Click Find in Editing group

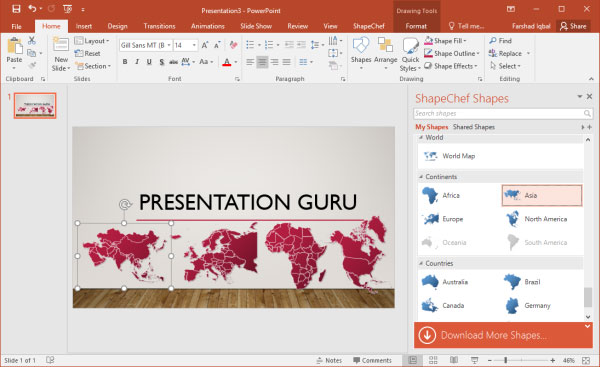[500, 41]
